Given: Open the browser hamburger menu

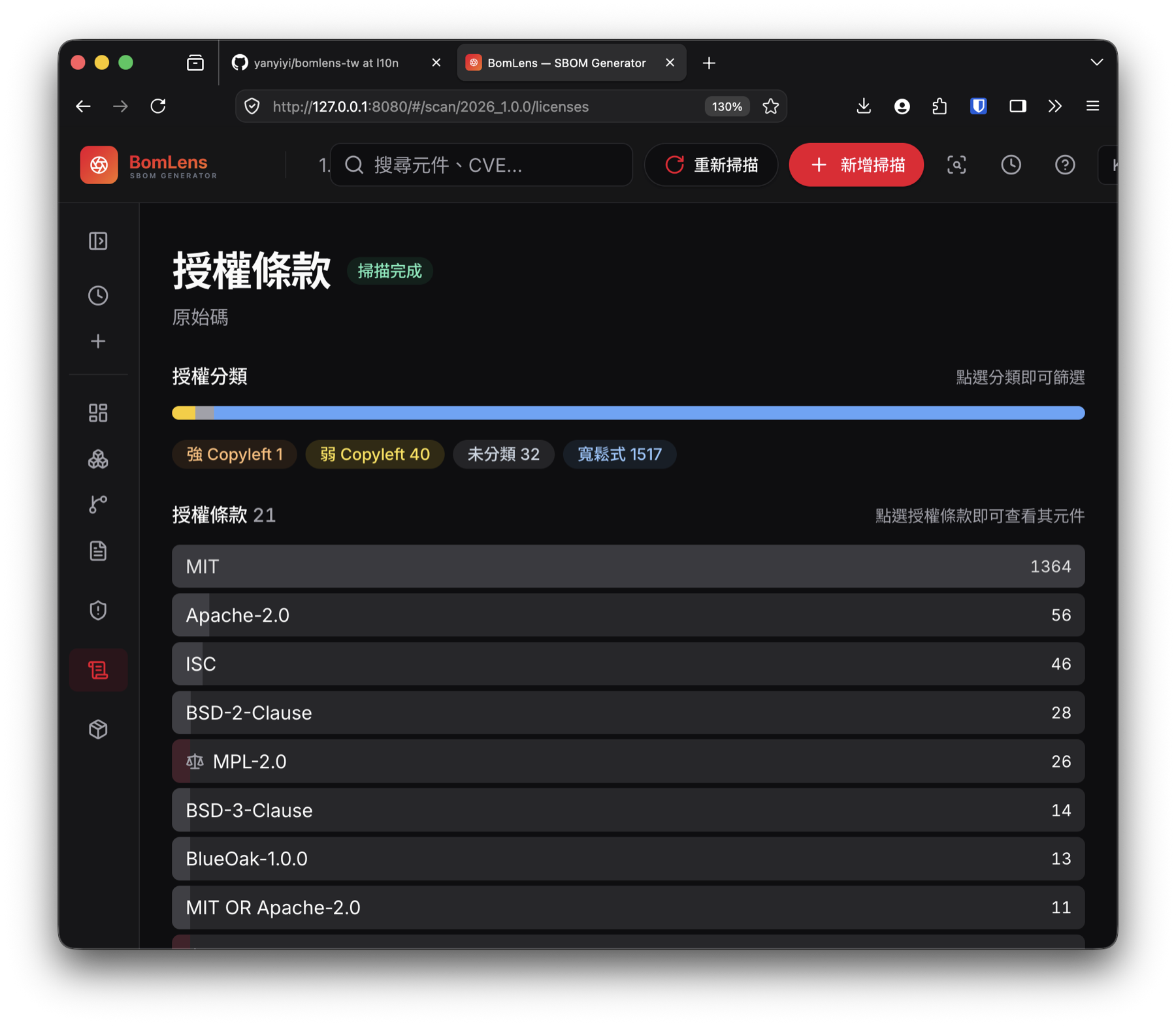Looking at the screenshot, I should click(1092, 106).
